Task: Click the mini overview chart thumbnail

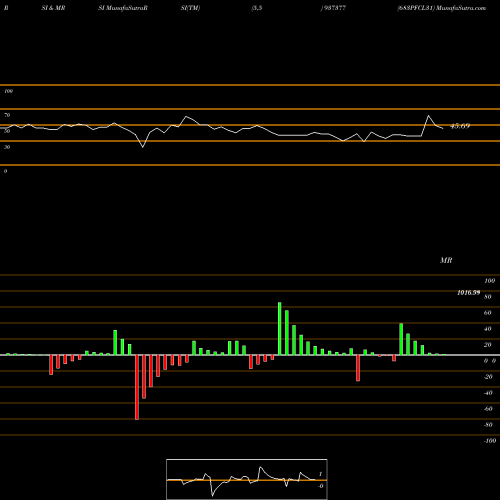Action: pyautogui.click(x=247, y=479)
